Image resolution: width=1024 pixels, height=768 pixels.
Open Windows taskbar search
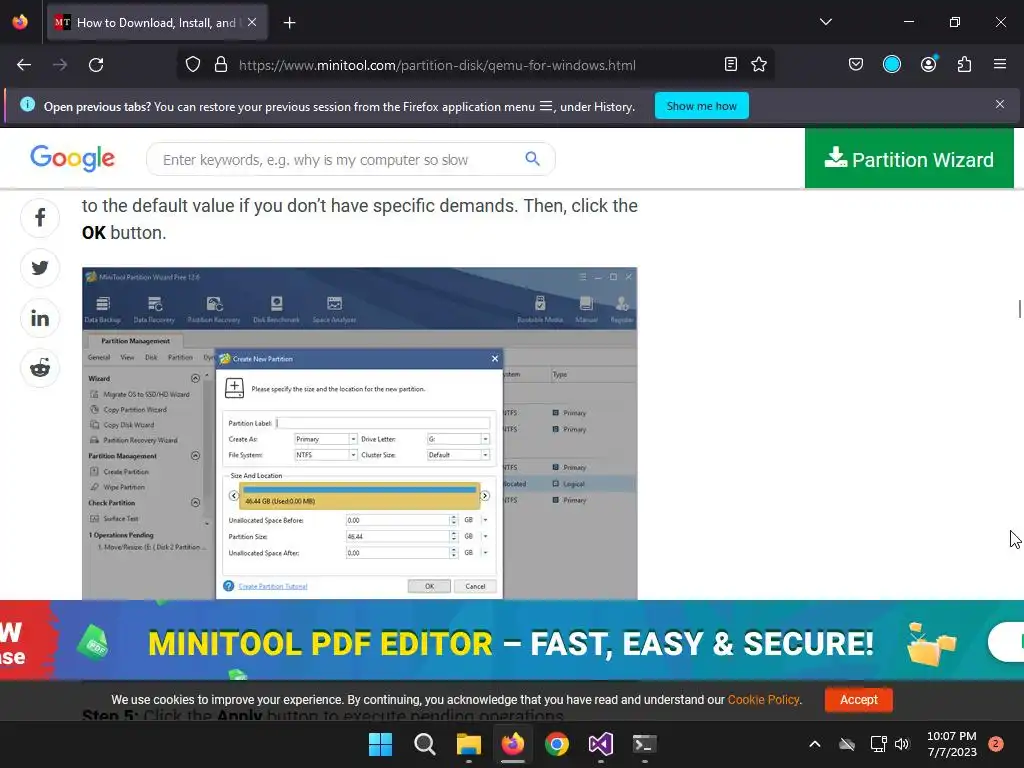coord(424,744)
